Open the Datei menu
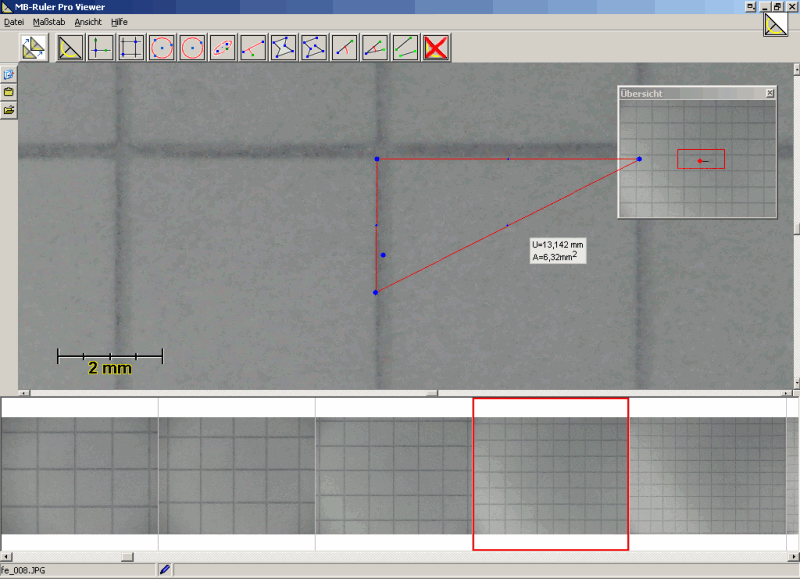800x579 pixels. coord(14,21)
